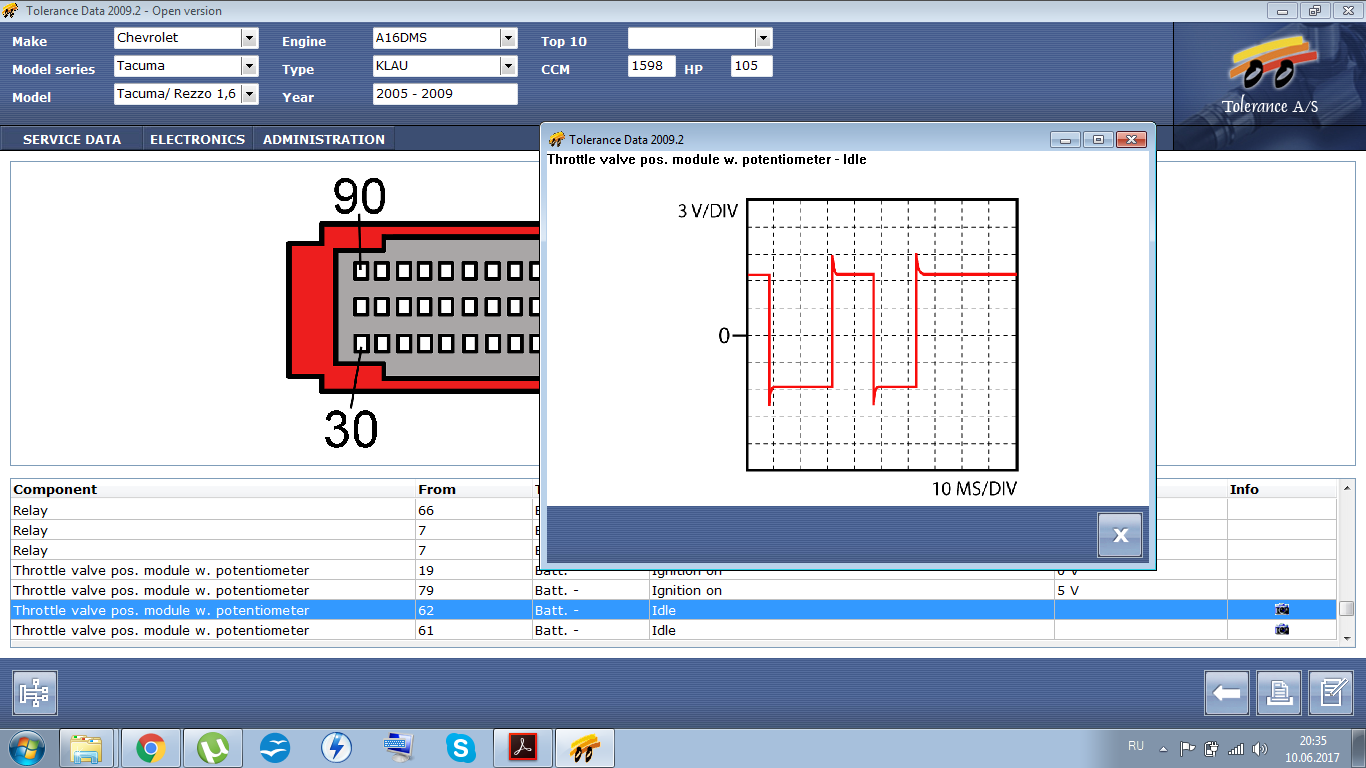Click the print document icon
1366x768 pixels.
tap(1278, 692)
